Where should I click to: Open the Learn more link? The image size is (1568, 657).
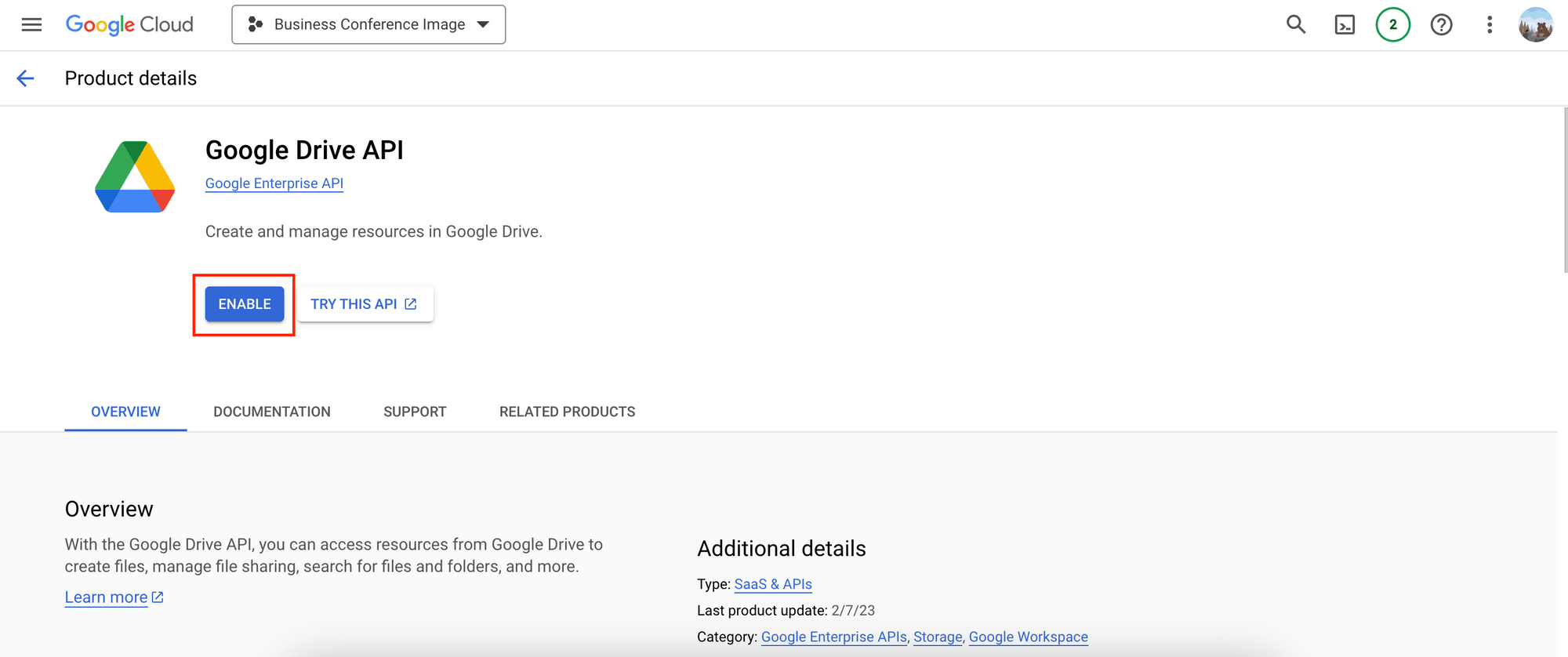114,597
